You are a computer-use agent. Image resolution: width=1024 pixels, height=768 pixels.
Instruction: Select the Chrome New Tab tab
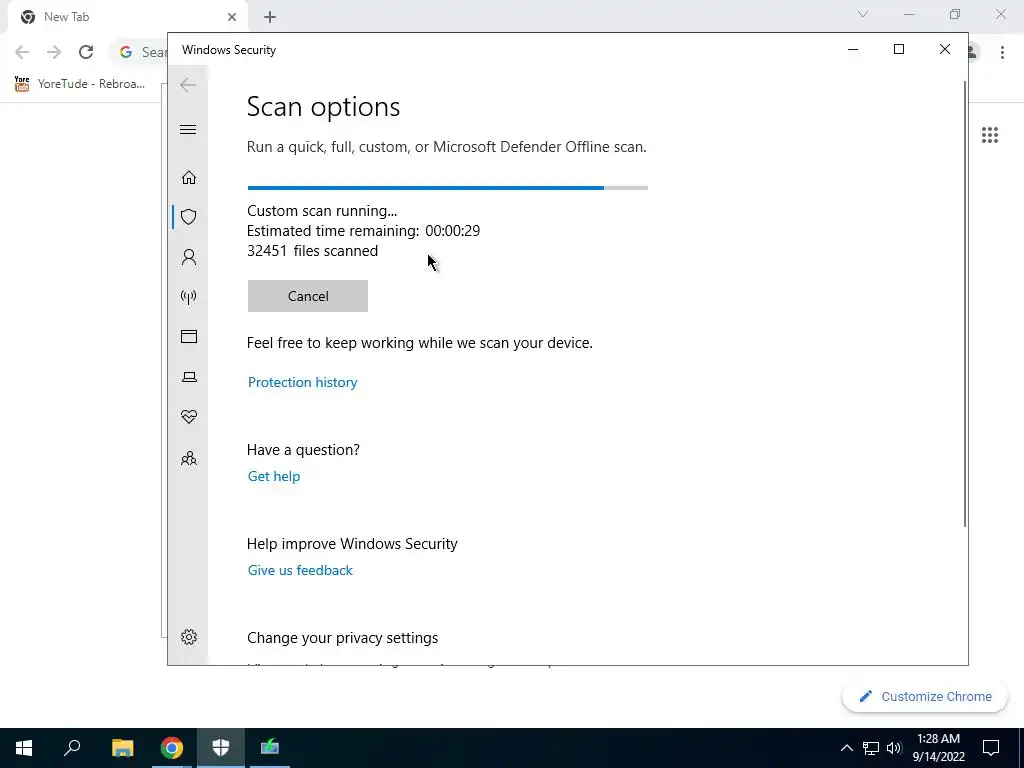[127, 17]
